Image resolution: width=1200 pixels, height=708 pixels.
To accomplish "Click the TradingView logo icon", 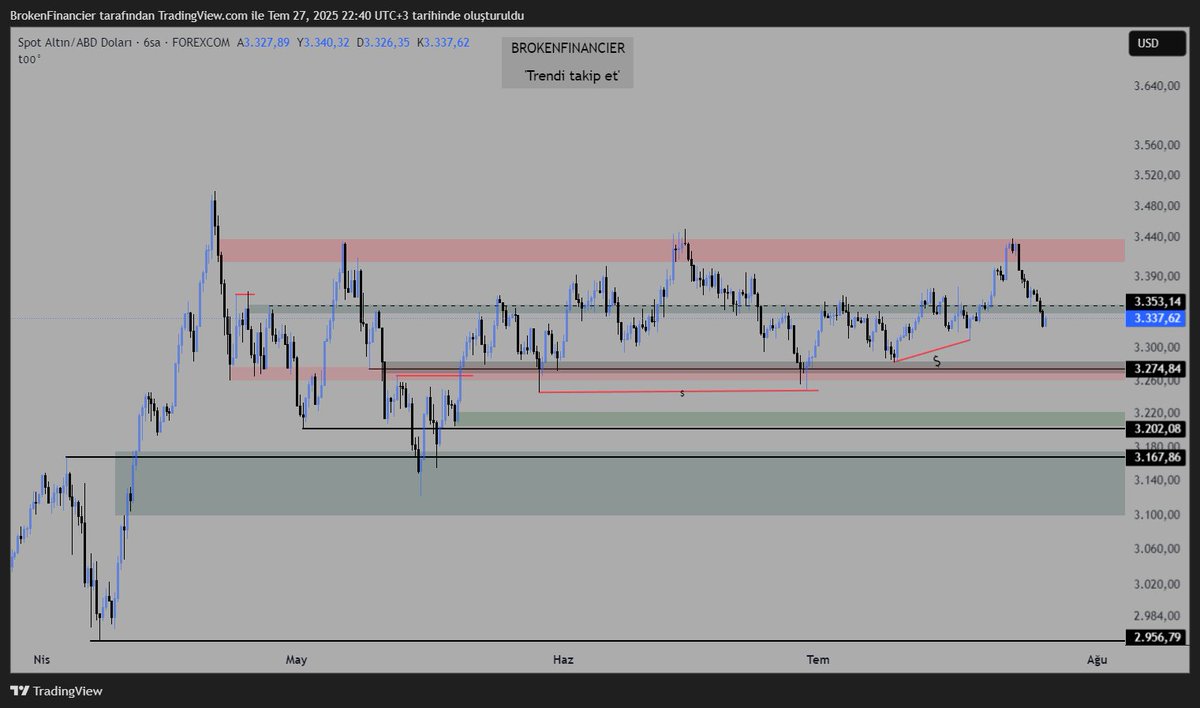I will click(18, 690).
